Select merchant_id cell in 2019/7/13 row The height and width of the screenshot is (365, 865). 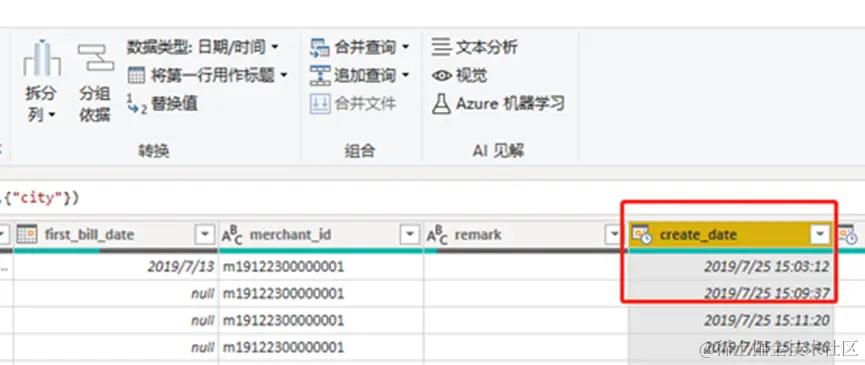[x=321, y=267]
